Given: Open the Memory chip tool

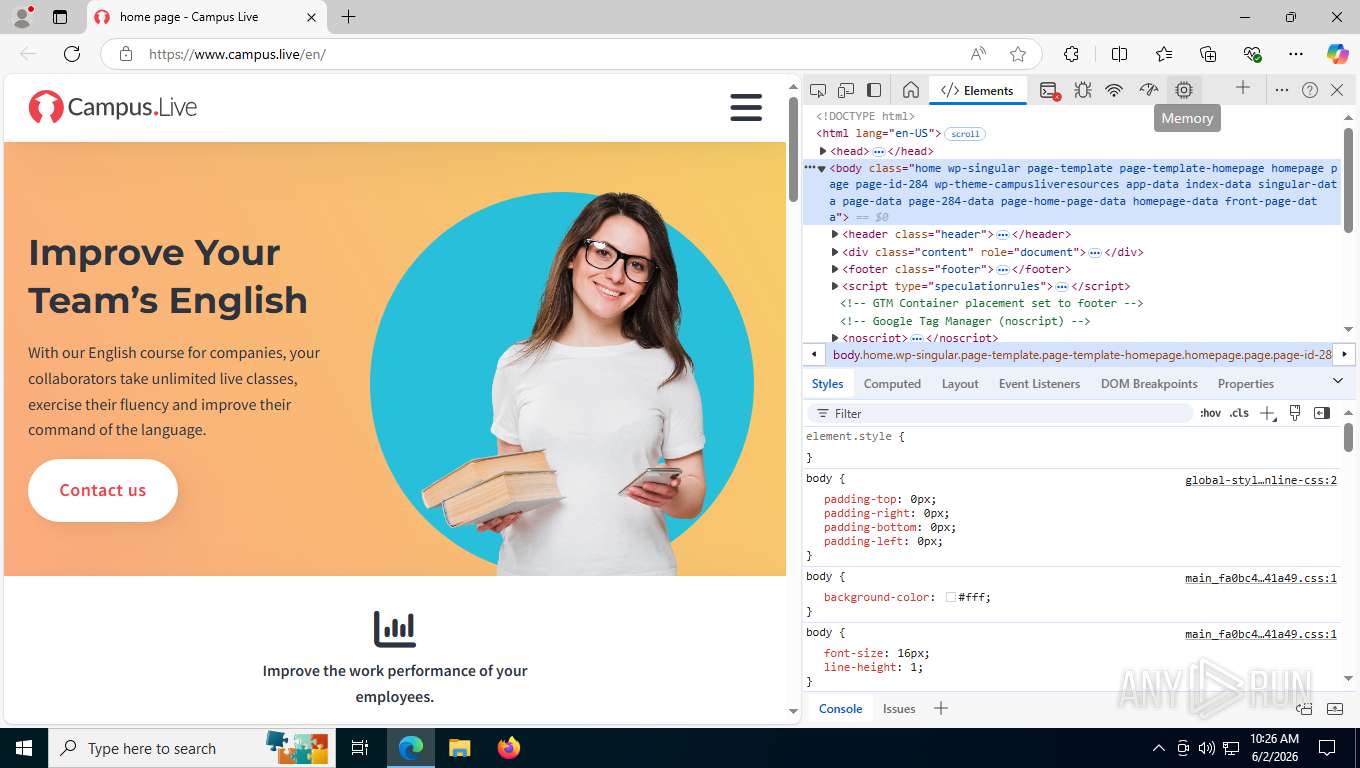Looking at the screenshot, I should 1184,90.
